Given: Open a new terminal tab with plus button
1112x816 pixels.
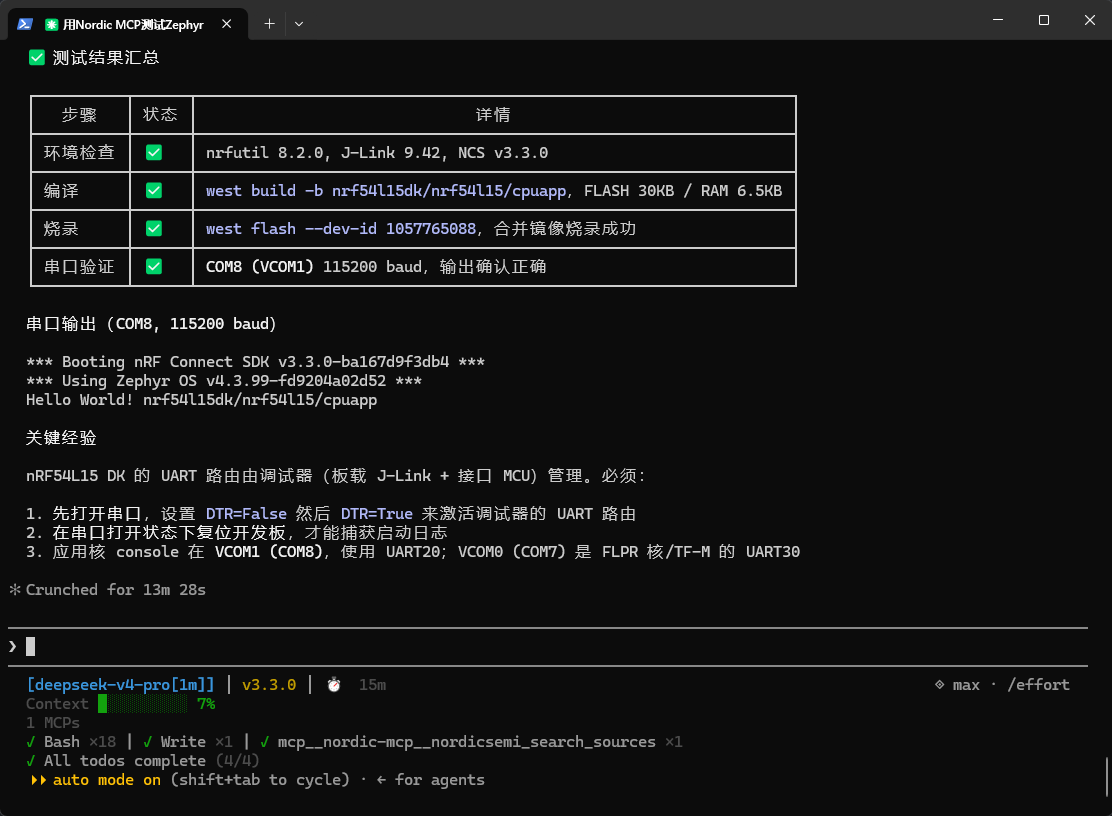Looking at the screenshot, I should [x=269, y=24].
